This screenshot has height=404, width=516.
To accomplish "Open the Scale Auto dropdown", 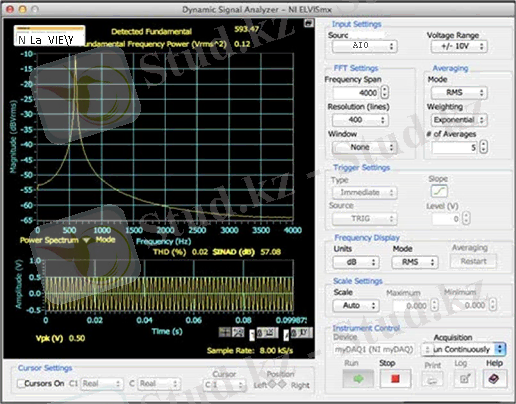I will coord(356,306).
